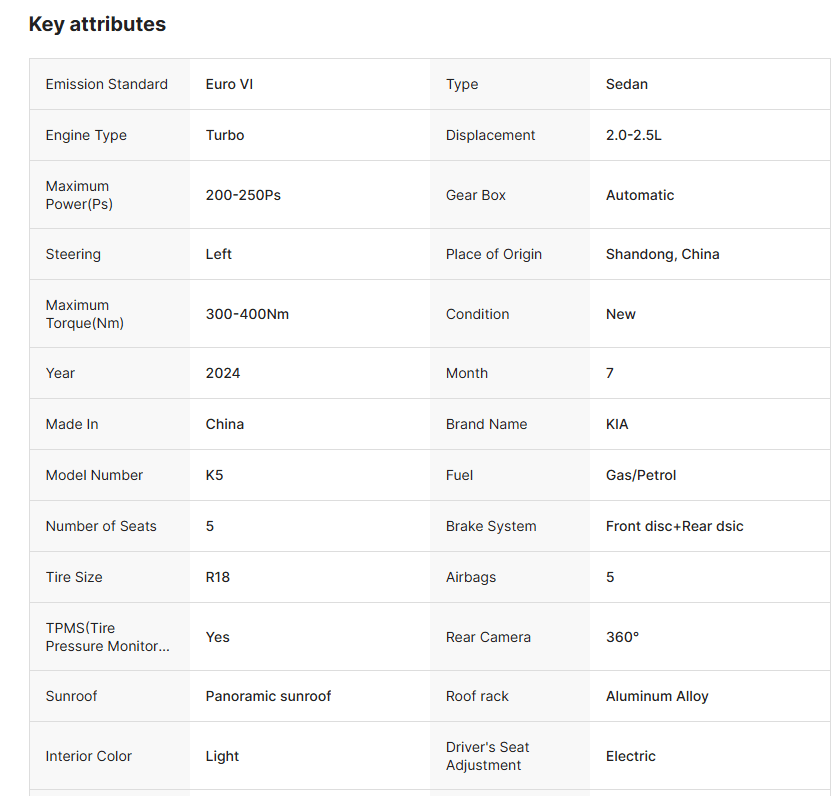The height and width of the screenshot is (796, 840).
Task: Click the Front disc+Rear dsic value
Action: click(x=675, y=526)
